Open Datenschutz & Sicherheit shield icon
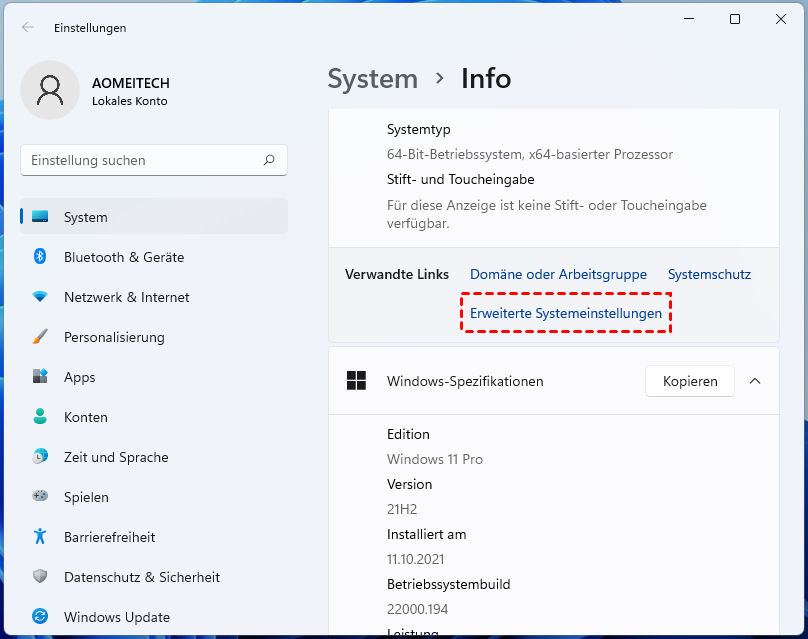 (x=40, y=577)
